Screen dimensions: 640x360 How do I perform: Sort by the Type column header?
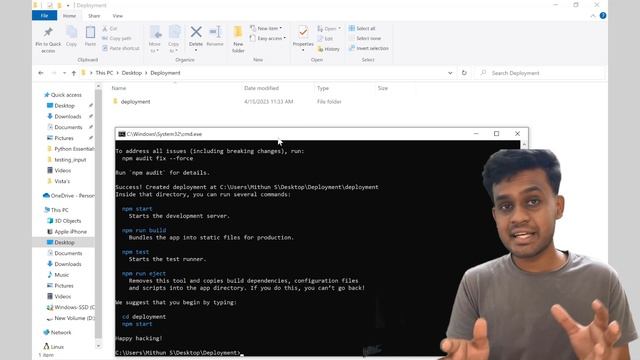[x=323, y=88]
